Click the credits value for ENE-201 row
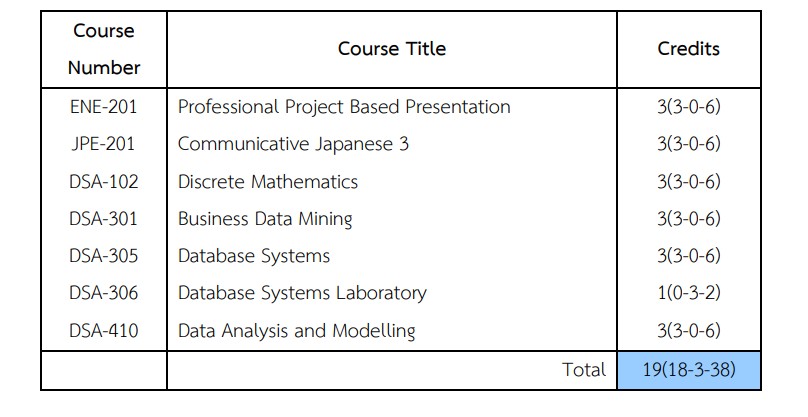This screenshot has width=808, height=417. pos(688,107)
